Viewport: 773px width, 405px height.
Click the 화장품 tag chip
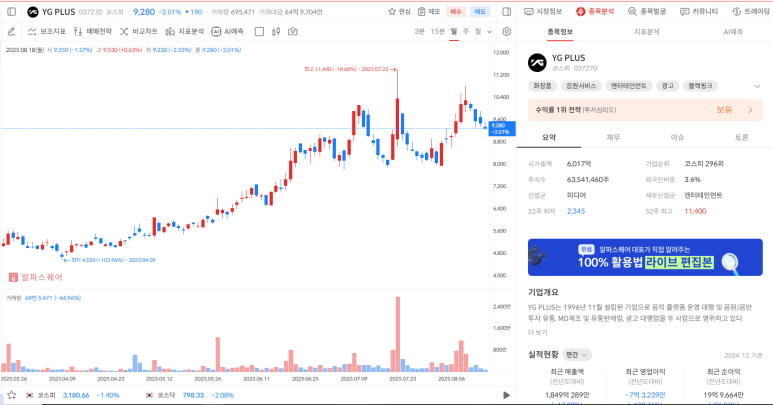click(x=542, y=86)
